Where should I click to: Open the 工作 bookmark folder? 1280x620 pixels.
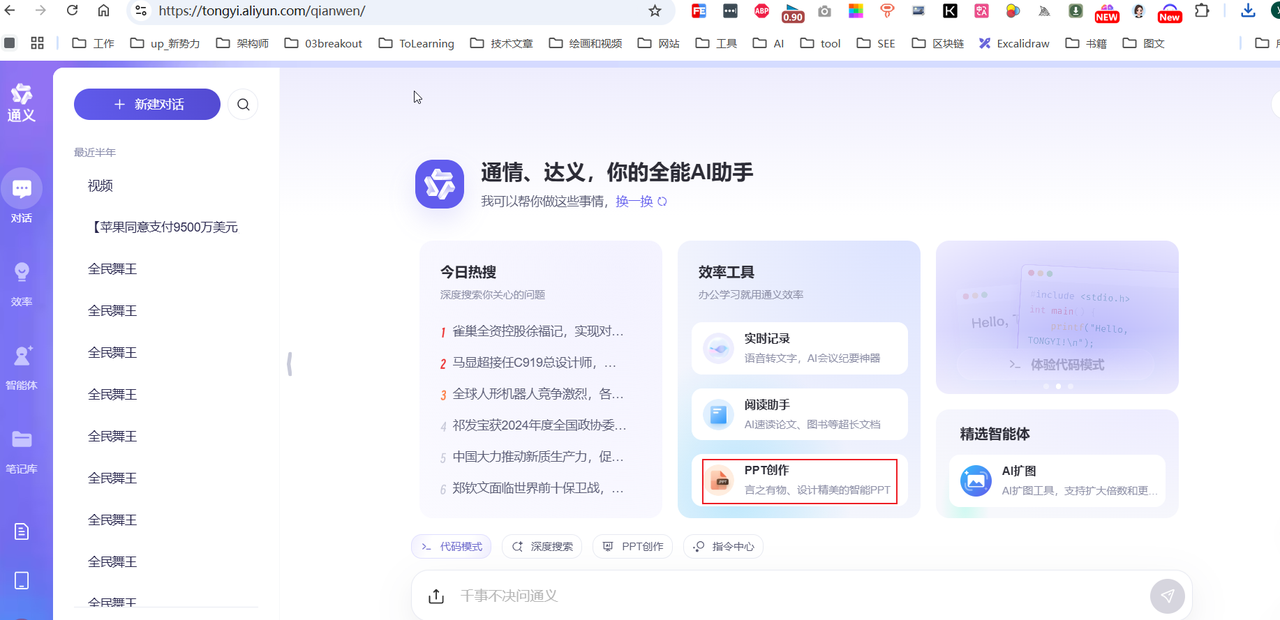93,43
